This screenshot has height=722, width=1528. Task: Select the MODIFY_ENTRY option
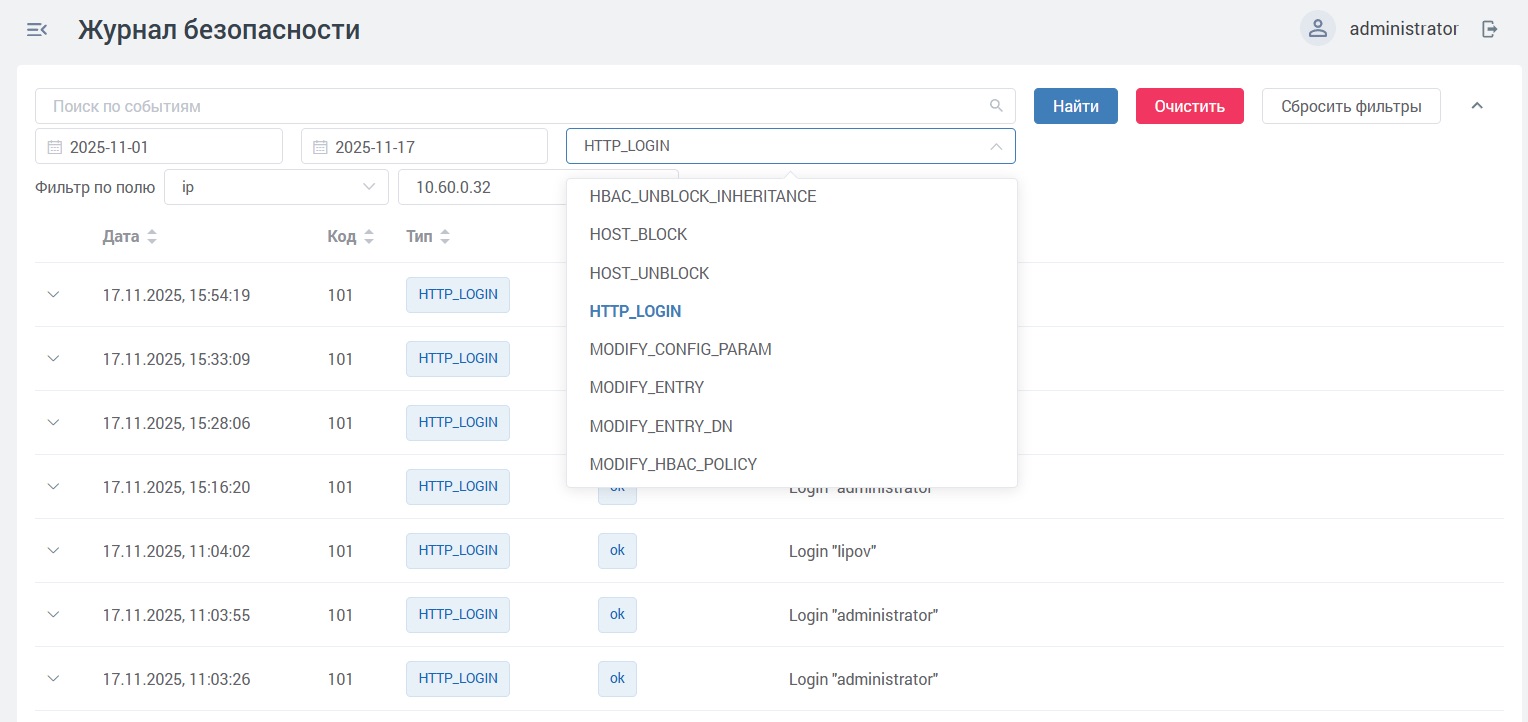point(792,388)
